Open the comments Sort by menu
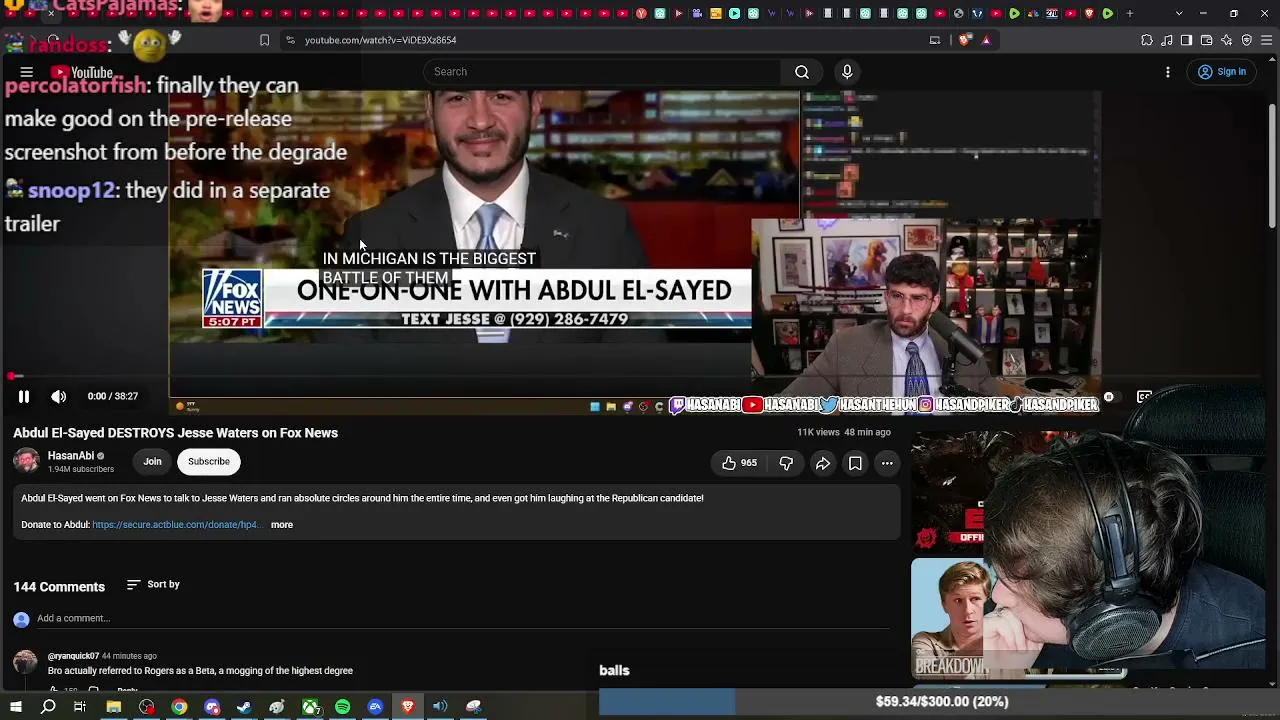 [x=153, y=584]
